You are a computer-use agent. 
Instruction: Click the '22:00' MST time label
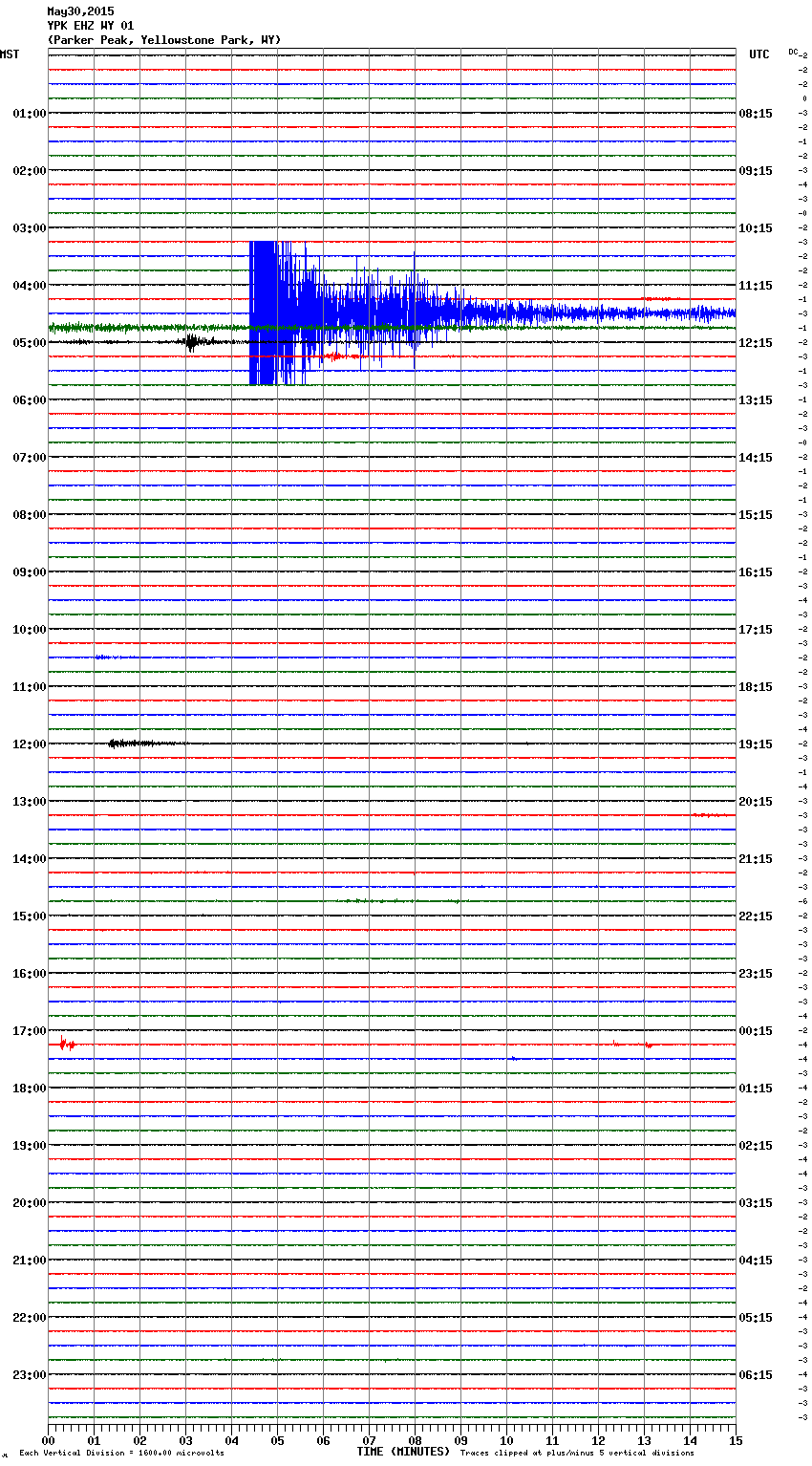point(29,1317)
